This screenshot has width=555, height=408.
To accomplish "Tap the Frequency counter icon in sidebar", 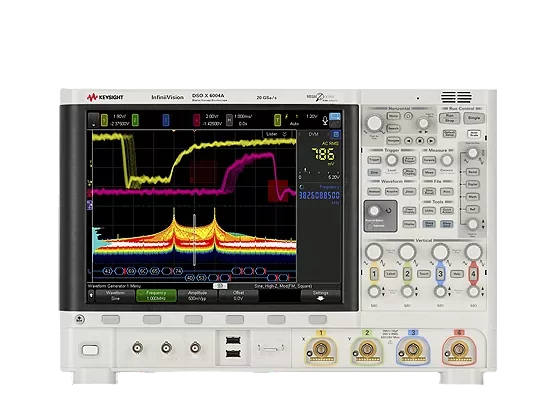I will click(x=302, y=187).
